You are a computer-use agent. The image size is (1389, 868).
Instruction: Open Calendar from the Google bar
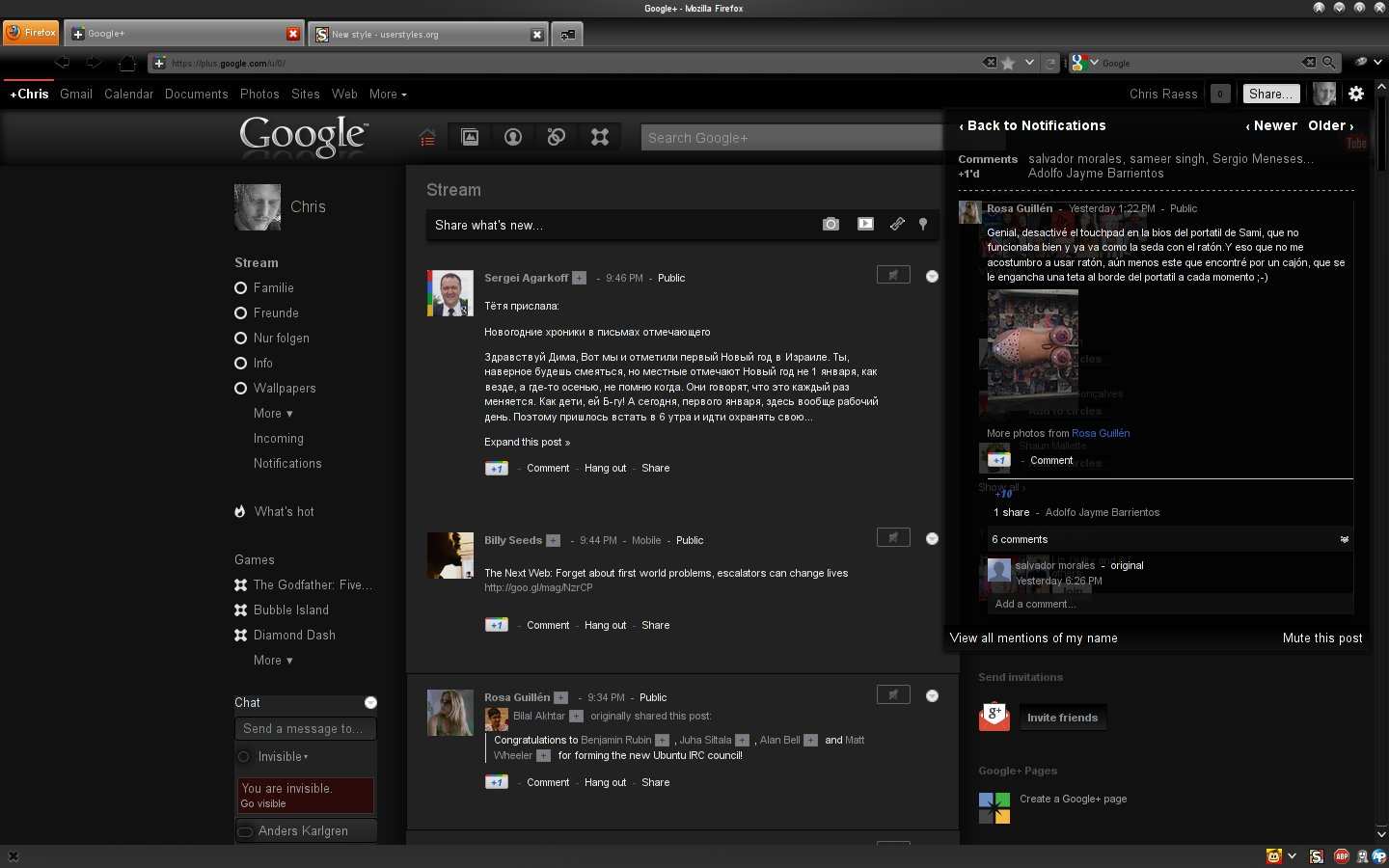point(128,94)
